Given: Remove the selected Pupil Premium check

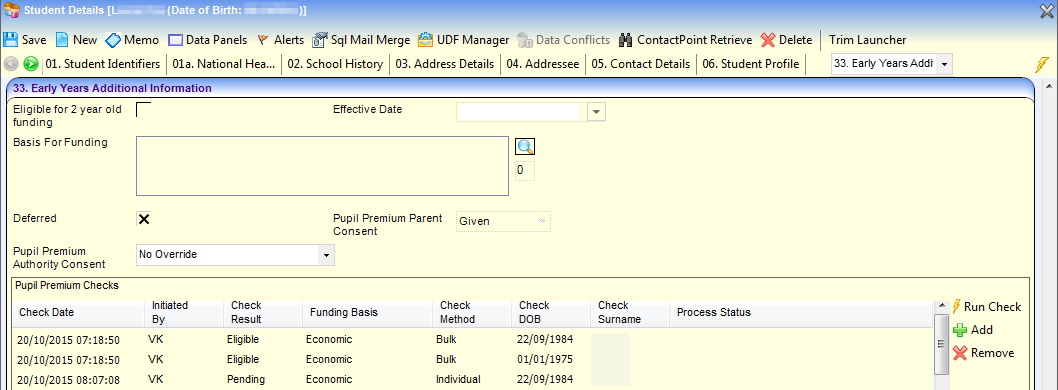Looking at the screenshot, I should click(983, 353).
